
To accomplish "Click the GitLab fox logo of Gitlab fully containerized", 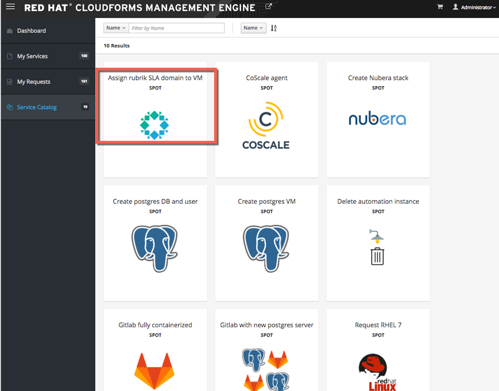I will 154,371.
